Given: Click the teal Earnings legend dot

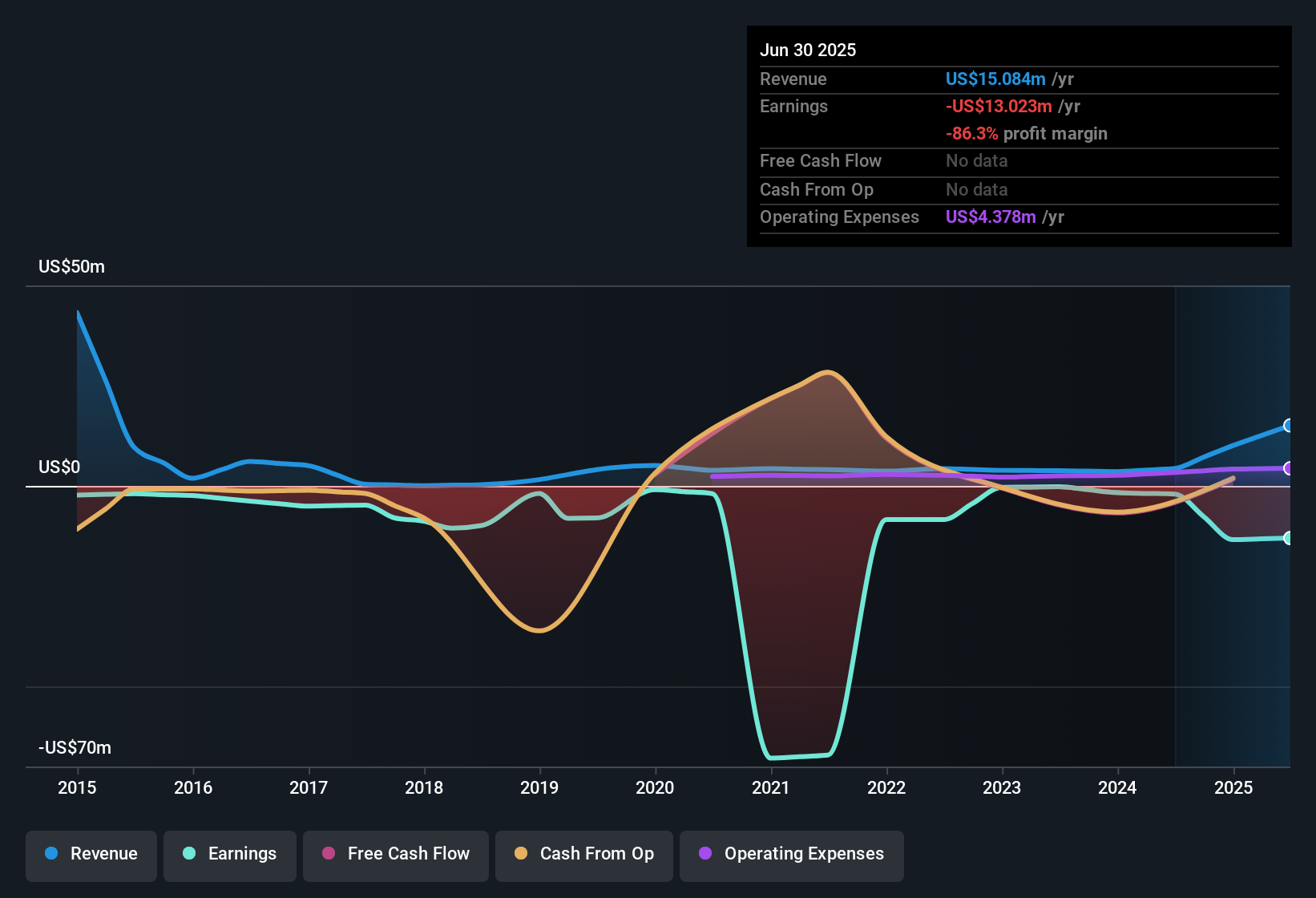Looking at the screenshot, I should pyautogui.click(x=189, y=854).
